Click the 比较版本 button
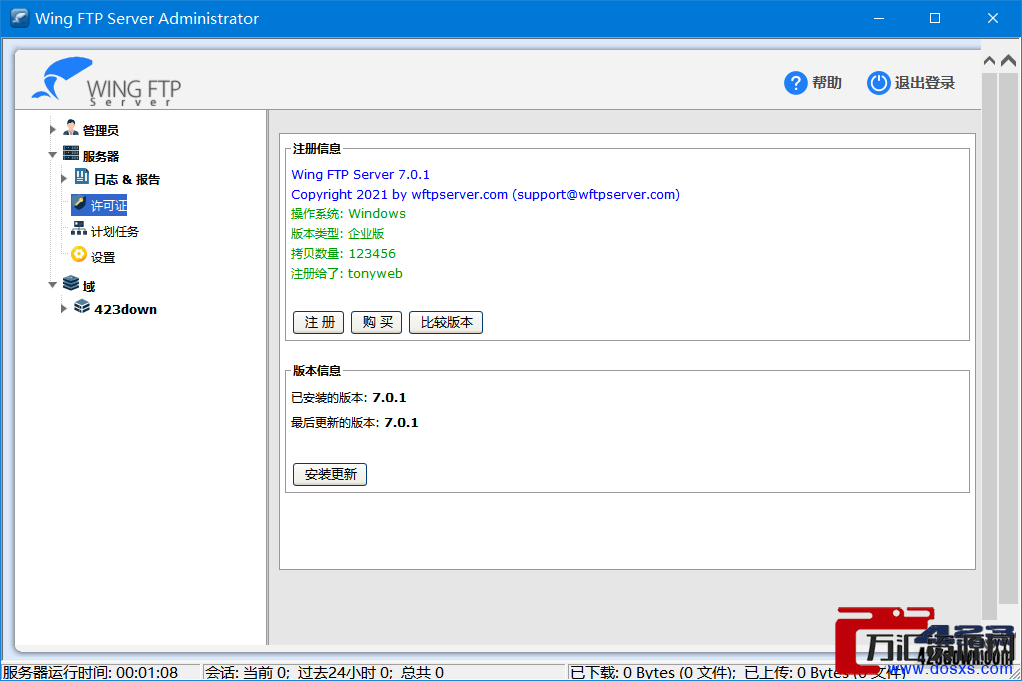 coord(446,322)
